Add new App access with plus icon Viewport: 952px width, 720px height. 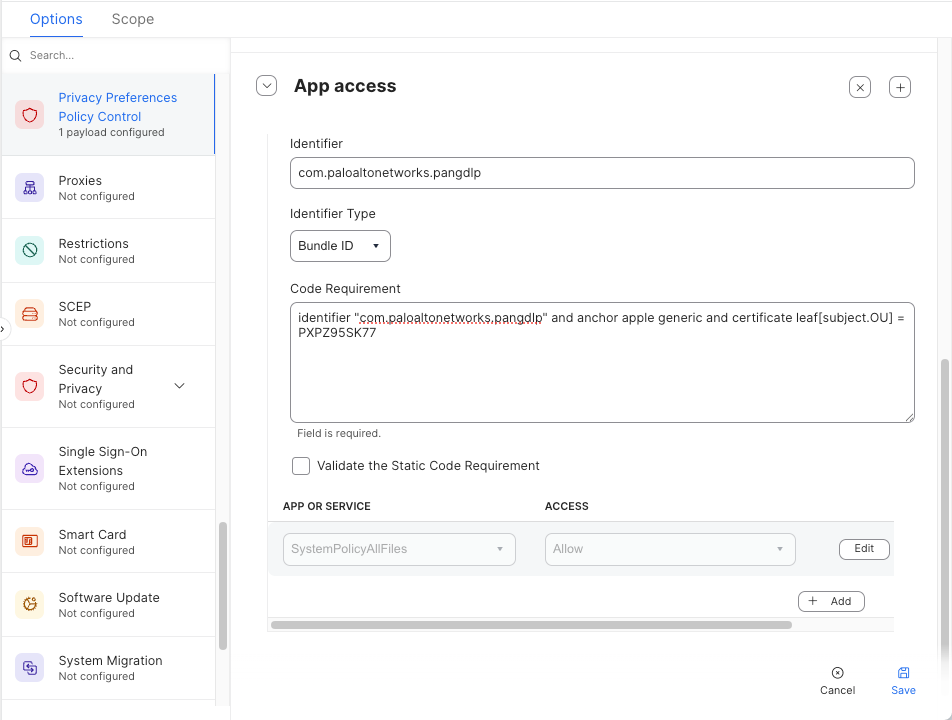900,87
